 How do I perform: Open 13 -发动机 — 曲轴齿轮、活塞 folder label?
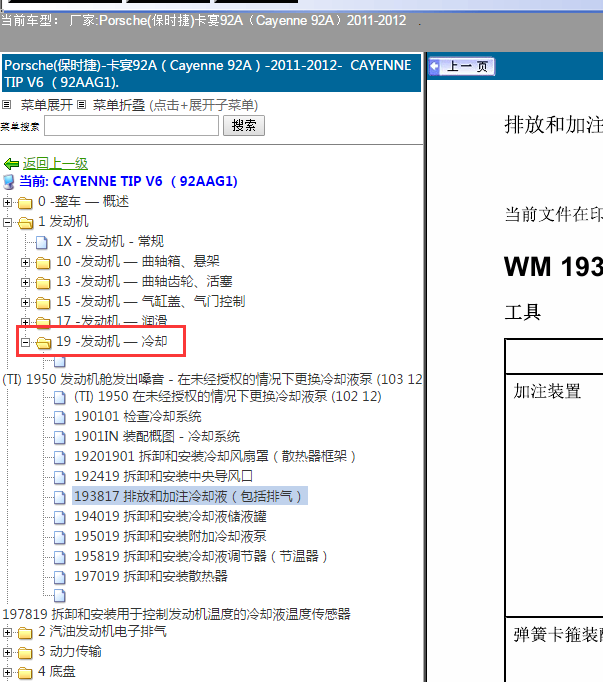point(144,281)
